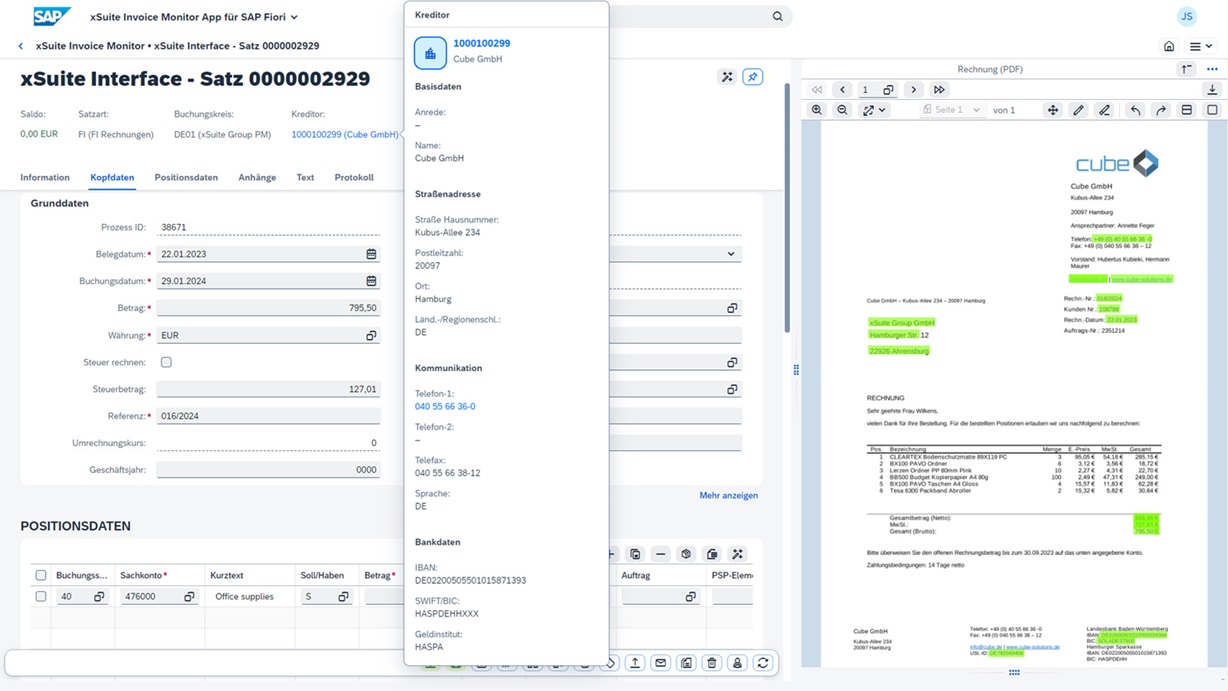Screen dimensions: 1228x691
Task: Click the email envelope icon in footer toolbar
Action: 660,663
